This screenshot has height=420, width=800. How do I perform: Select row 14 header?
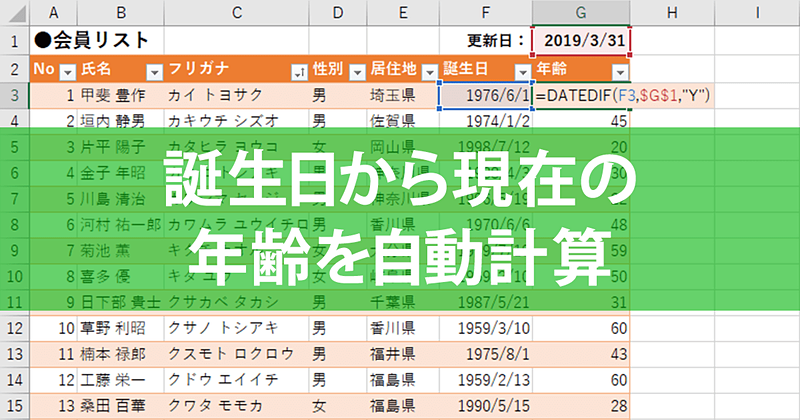[15, 380]
